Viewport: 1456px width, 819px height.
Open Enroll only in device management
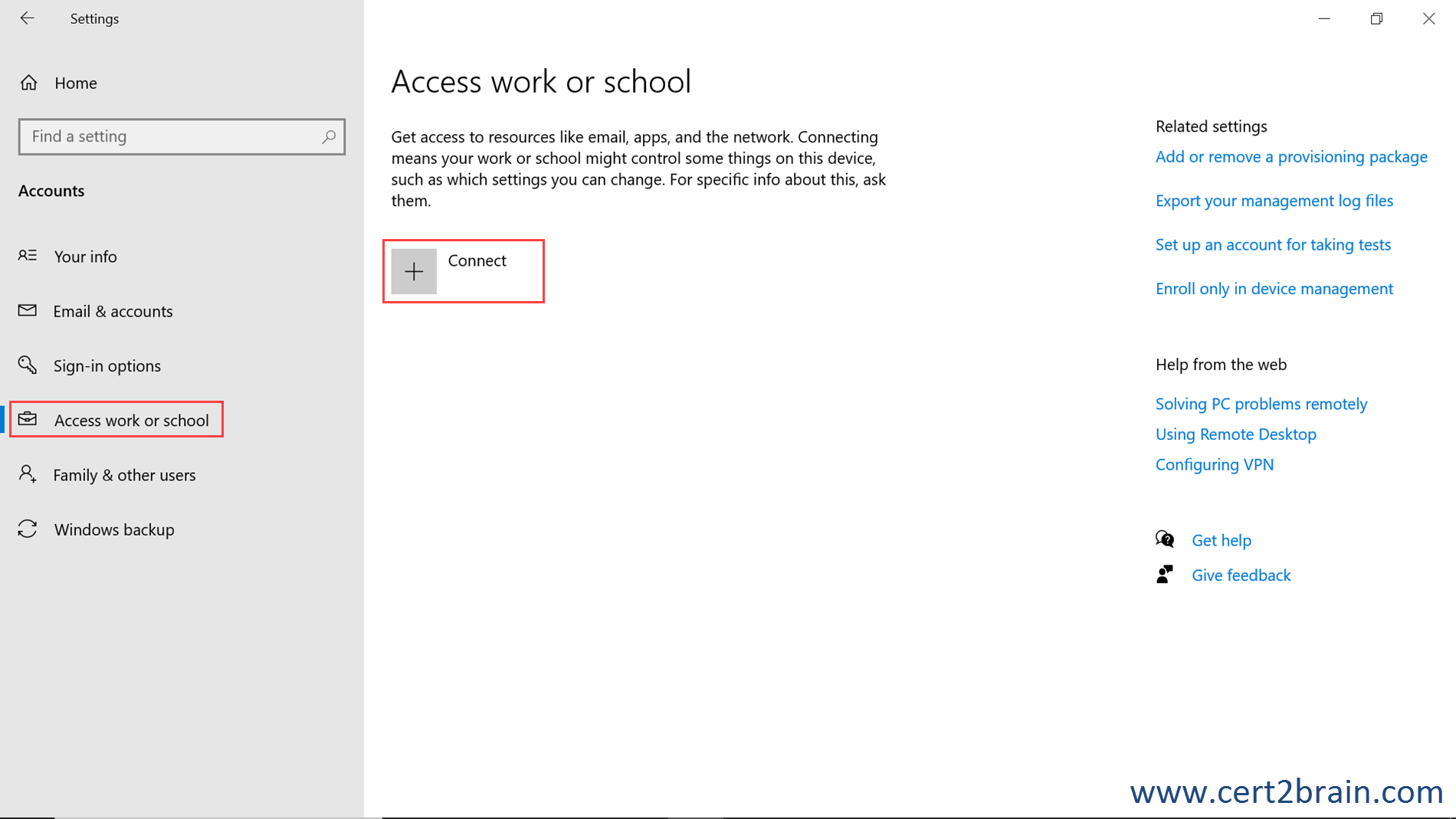[1274, 289]
